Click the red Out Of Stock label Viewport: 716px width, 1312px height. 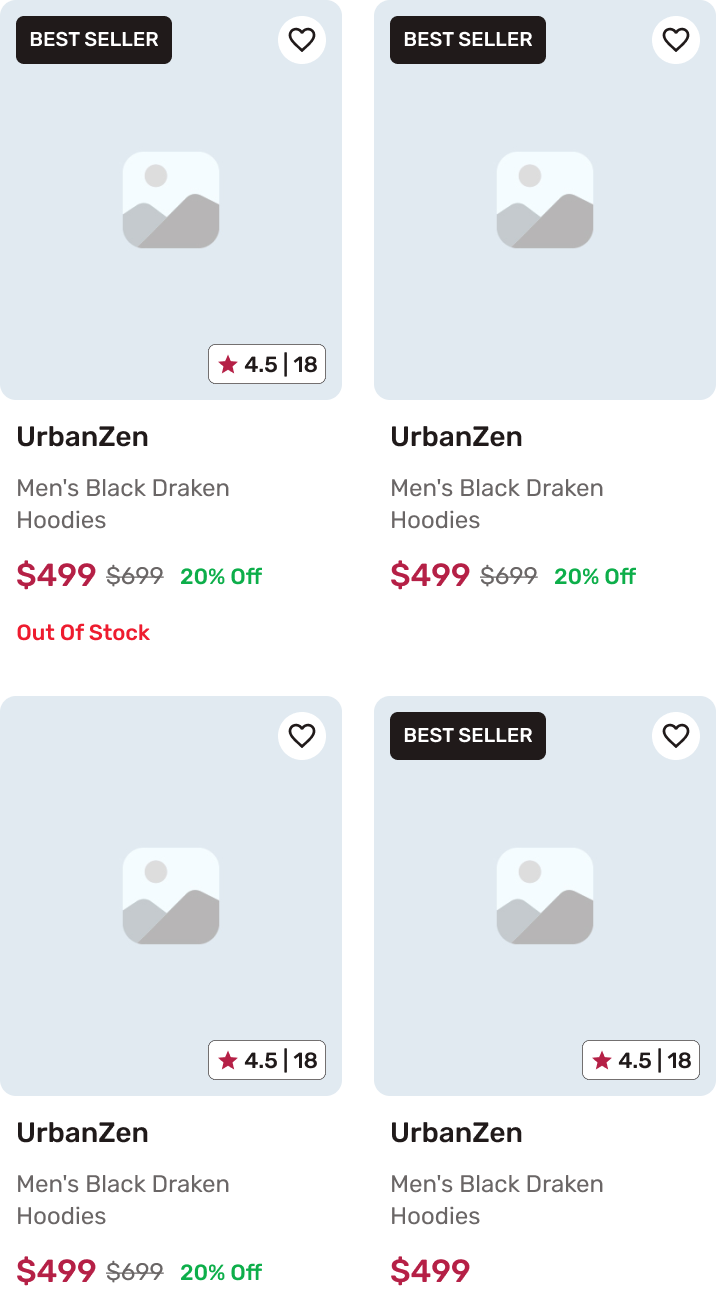(x=83, y=633)
